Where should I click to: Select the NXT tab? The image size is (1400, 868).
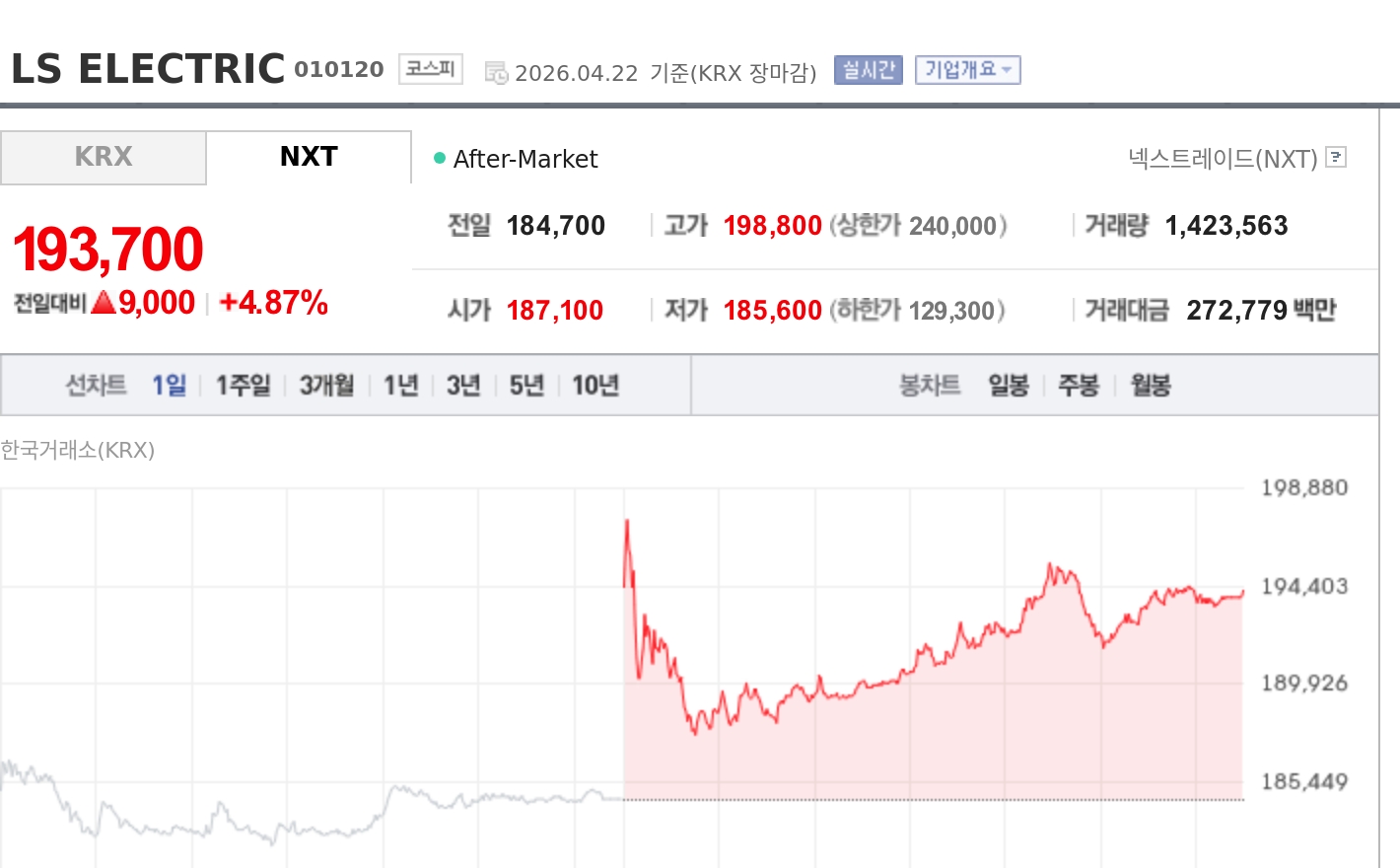tap(309, 157)
